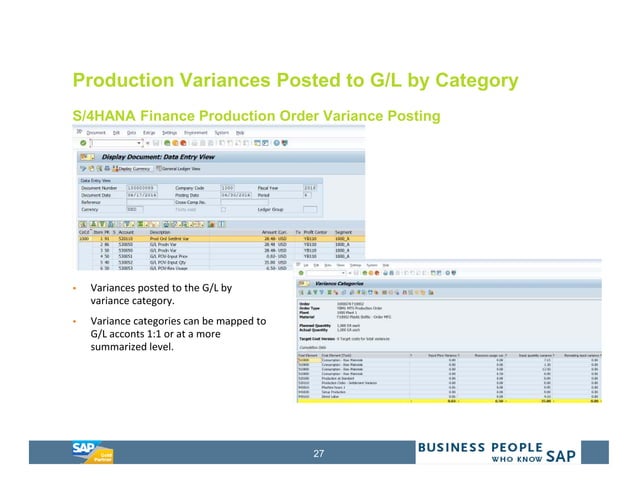Select the Setup Production row

click(450, 392)
